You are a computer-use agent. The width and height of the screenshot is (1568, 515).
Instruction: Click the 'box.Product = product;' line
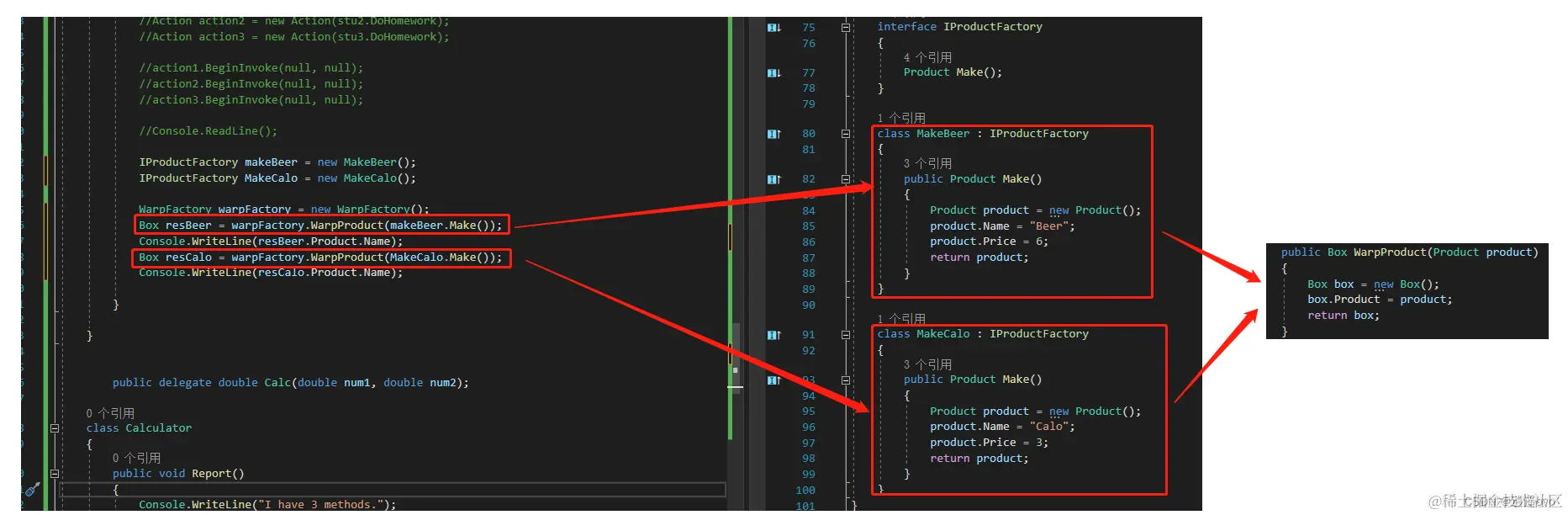tap(1380, 300)
